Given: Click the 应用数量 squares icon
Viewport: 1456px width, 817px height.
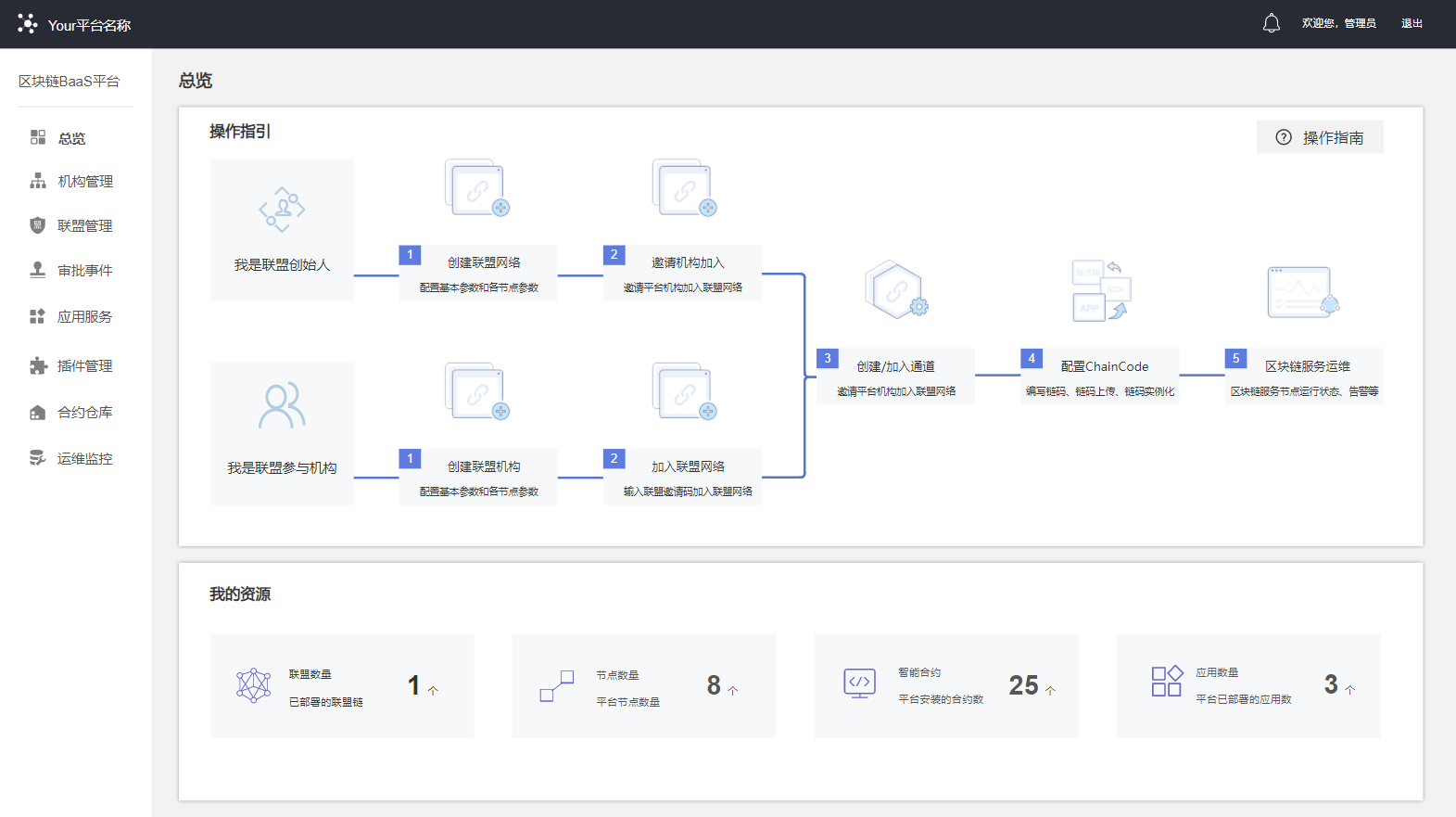Looking at the screenshot, I should [1167, 682].
